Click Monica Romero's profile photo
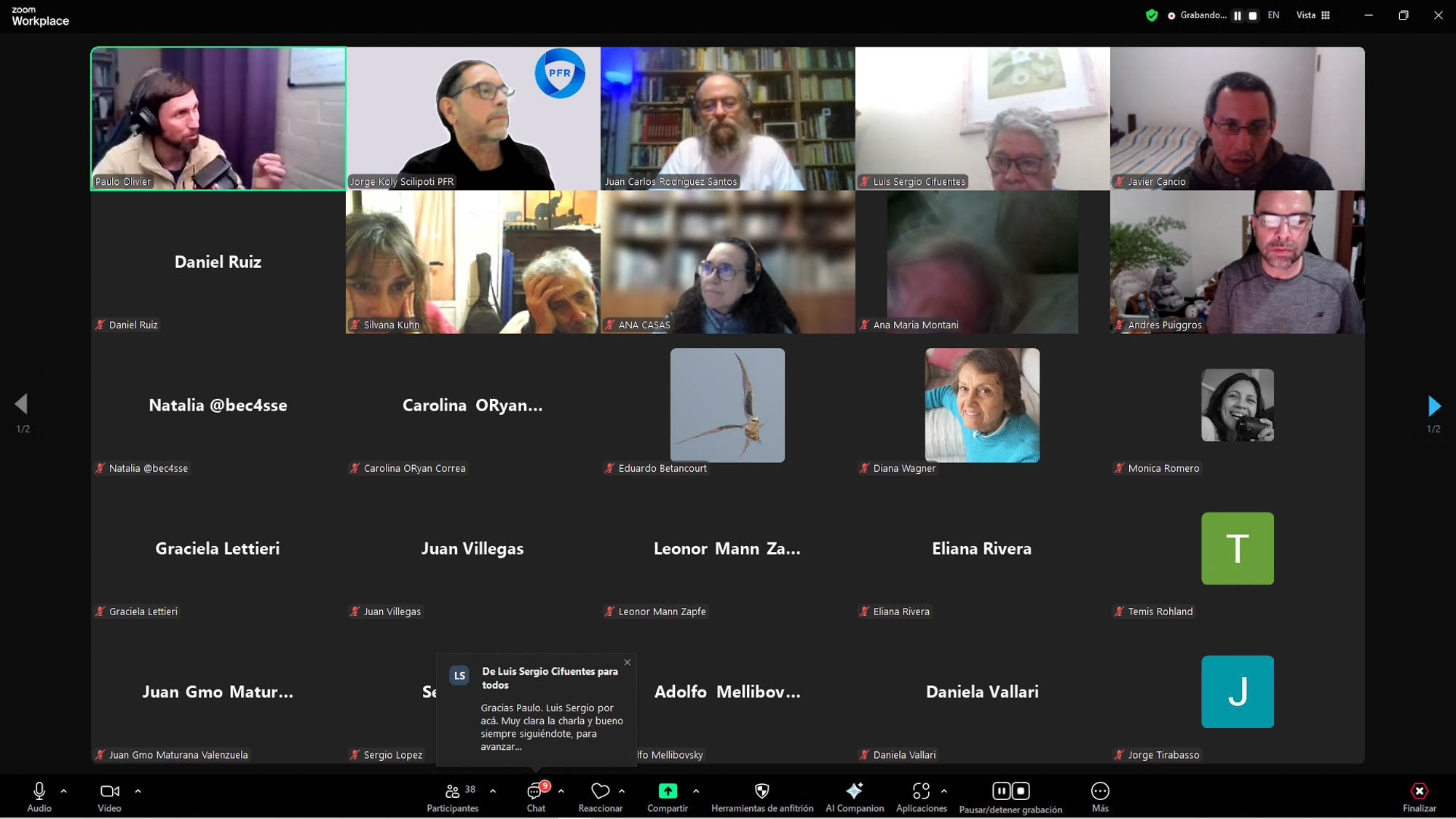Image resolution: width=1456 pixels, height=819 pixels. tap(1238, 405)
